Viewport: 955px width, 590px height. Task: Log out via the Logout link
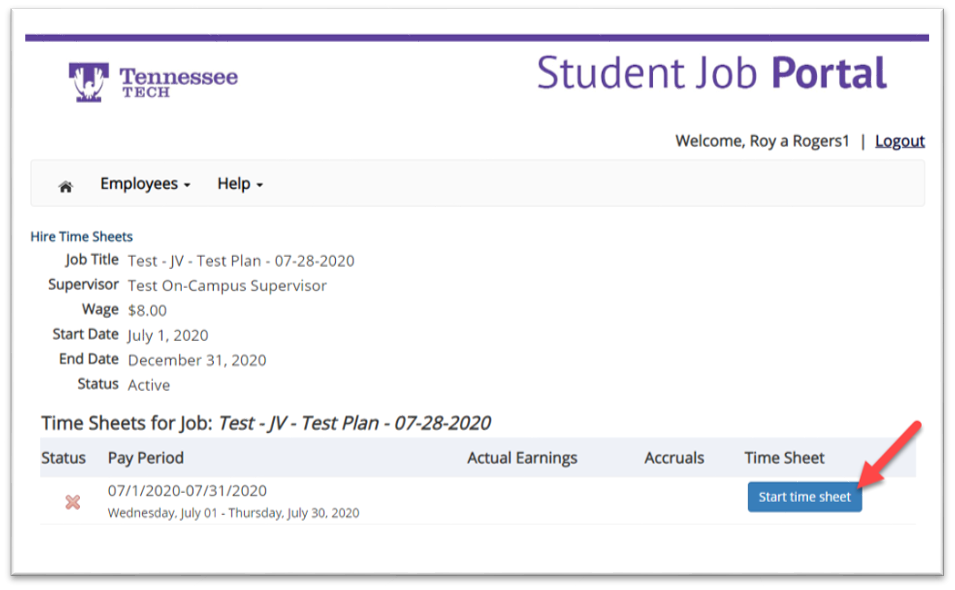click(899, 141)
